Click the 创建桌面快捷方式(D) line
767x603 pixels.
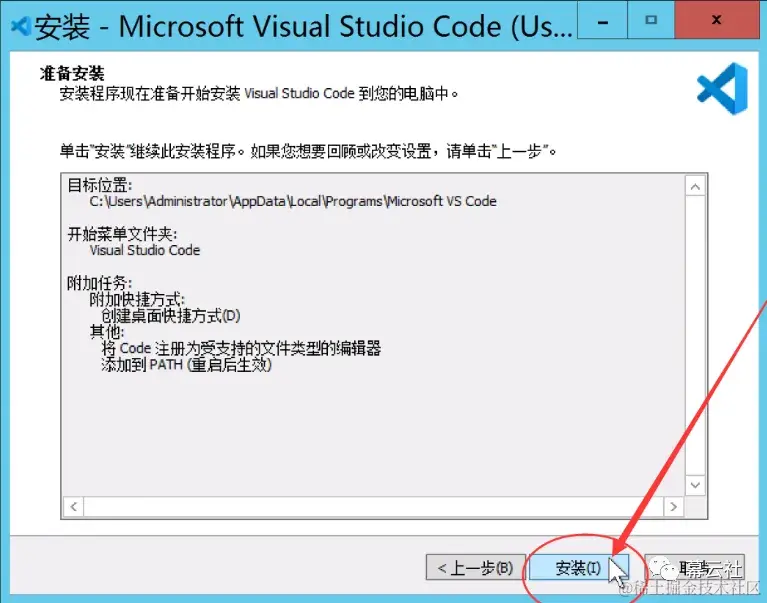point(171,316)
